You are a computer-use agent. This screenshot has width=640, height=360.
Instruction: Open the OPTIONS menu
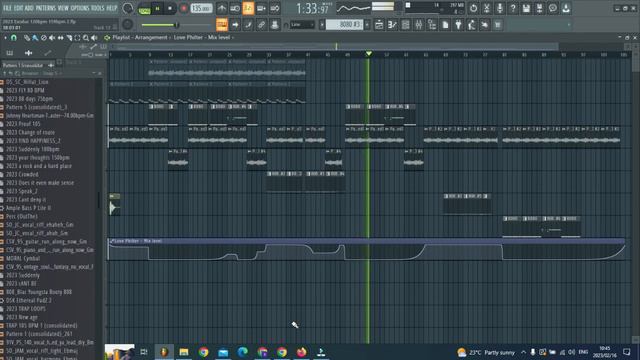[x=80, y=8]
